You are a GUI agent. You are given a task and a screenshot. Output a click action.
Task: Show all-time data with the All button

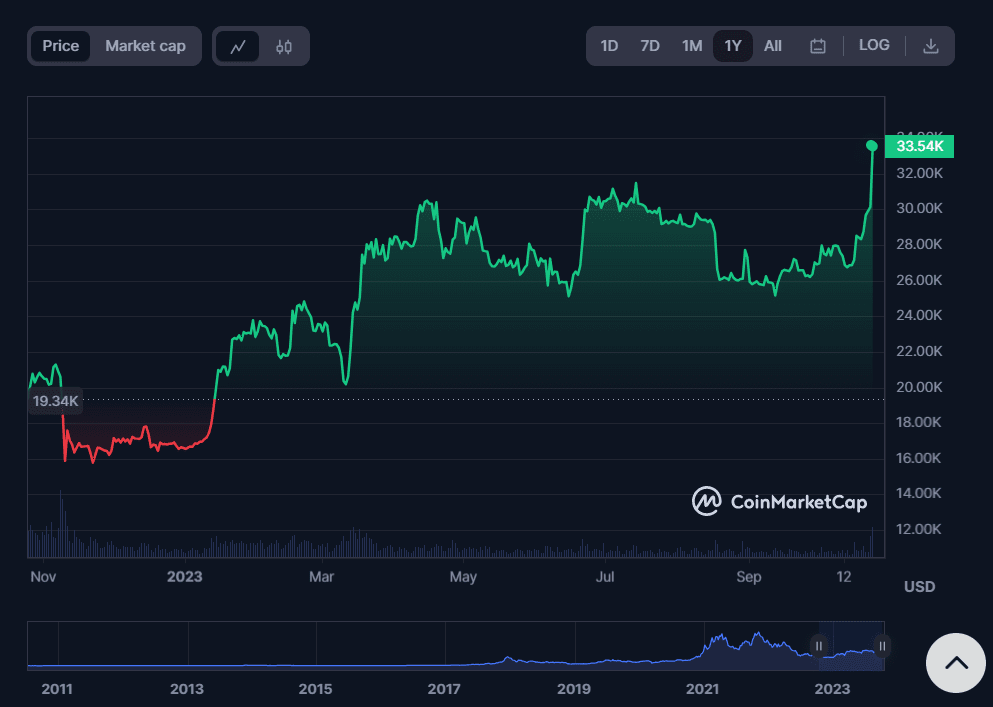(x=772, y=45)
